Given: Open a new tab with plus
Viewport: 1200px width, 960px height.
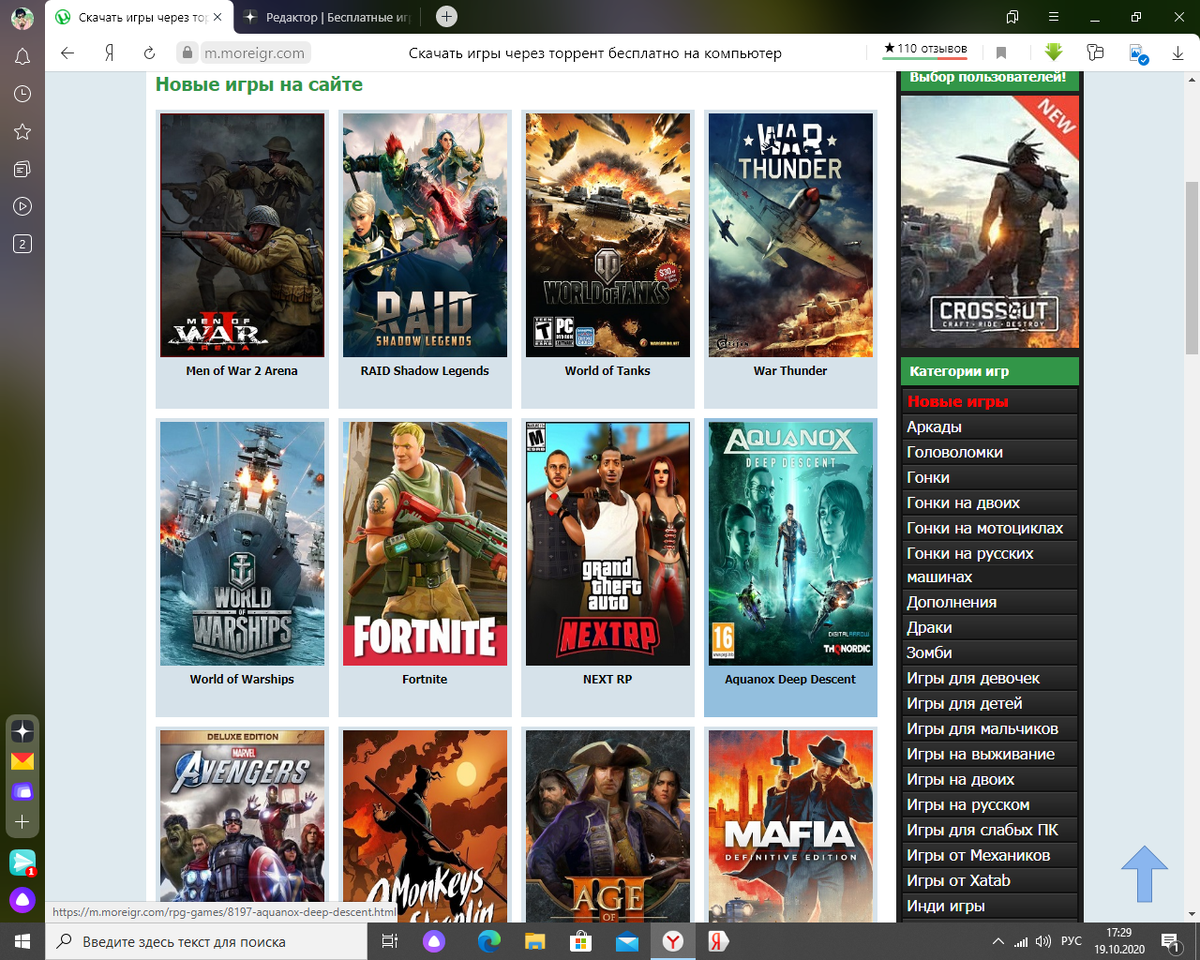Looking at the screenshot, I should pyautogui.click(x=447, y=16).
